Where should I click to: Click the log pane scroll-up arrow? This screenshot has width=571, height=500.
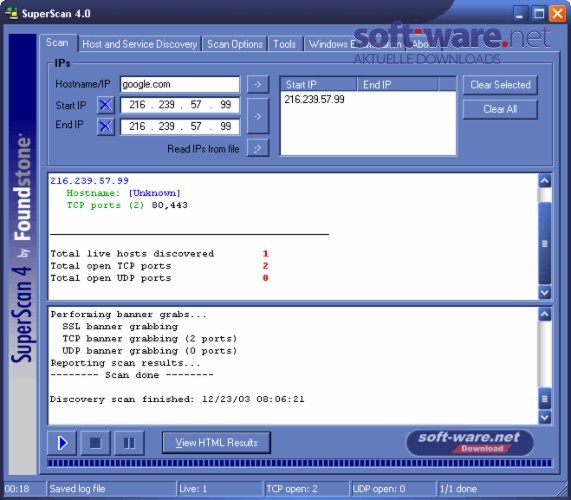tap(545, 314)
